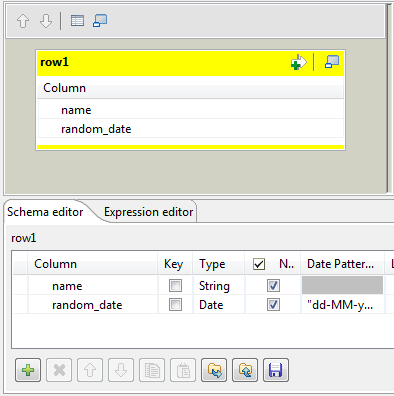
Task: Click the move down arrow in top toolbar
Action: click(x=46, y=21)
